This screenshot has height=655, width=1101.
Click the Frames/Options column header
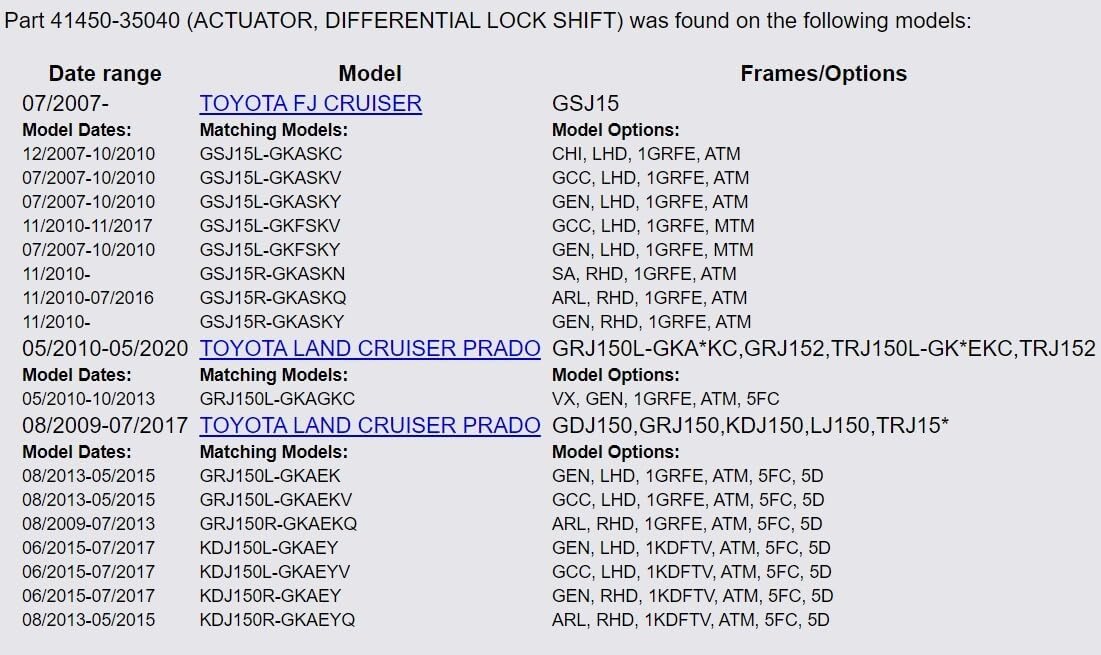(x=824, y=74)
